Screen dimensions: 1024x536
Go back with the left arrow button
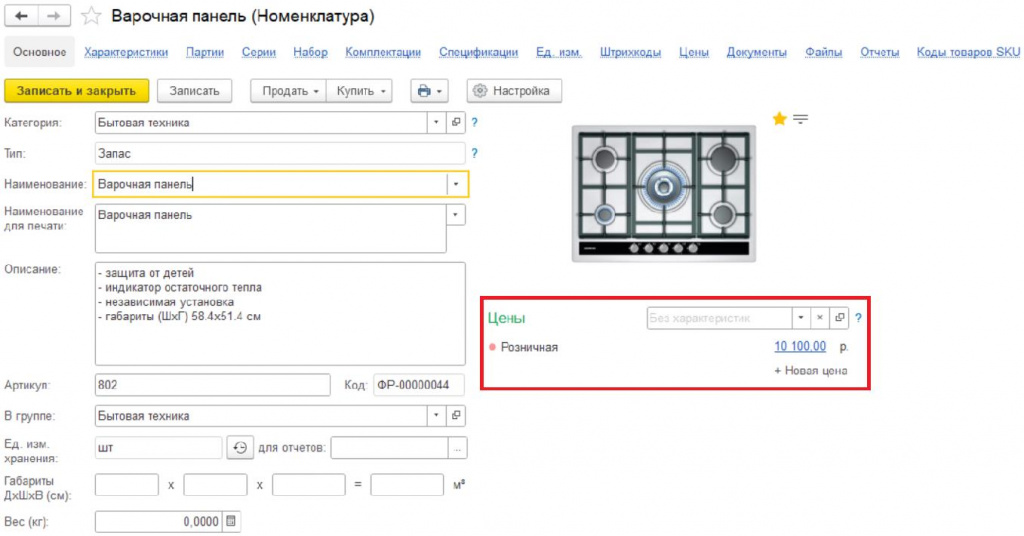point(22,16)
